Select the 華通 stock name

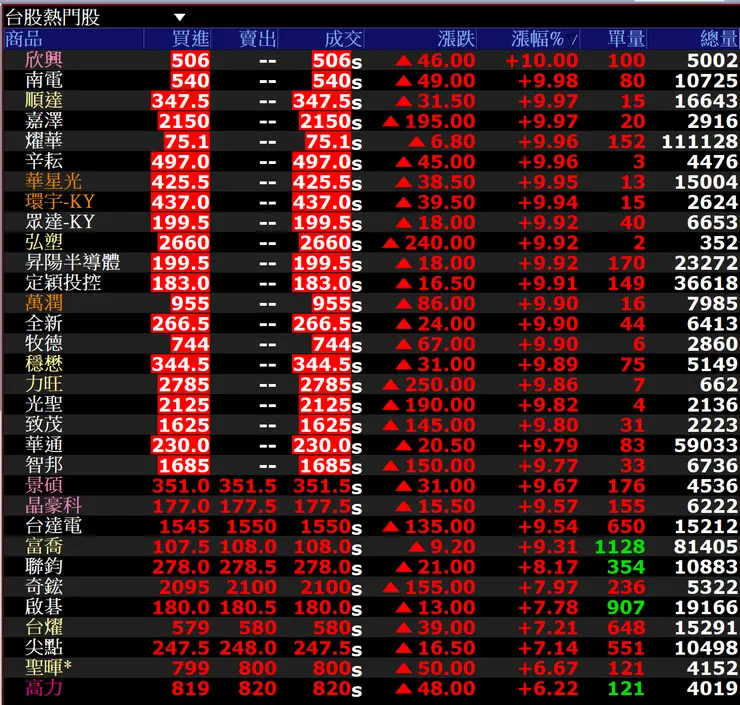(x=44, y=445)
